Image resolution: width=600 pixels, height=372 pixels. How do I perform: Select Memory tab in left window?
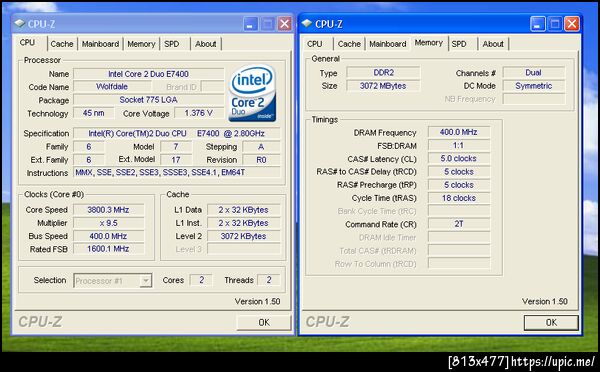[141, 44]
